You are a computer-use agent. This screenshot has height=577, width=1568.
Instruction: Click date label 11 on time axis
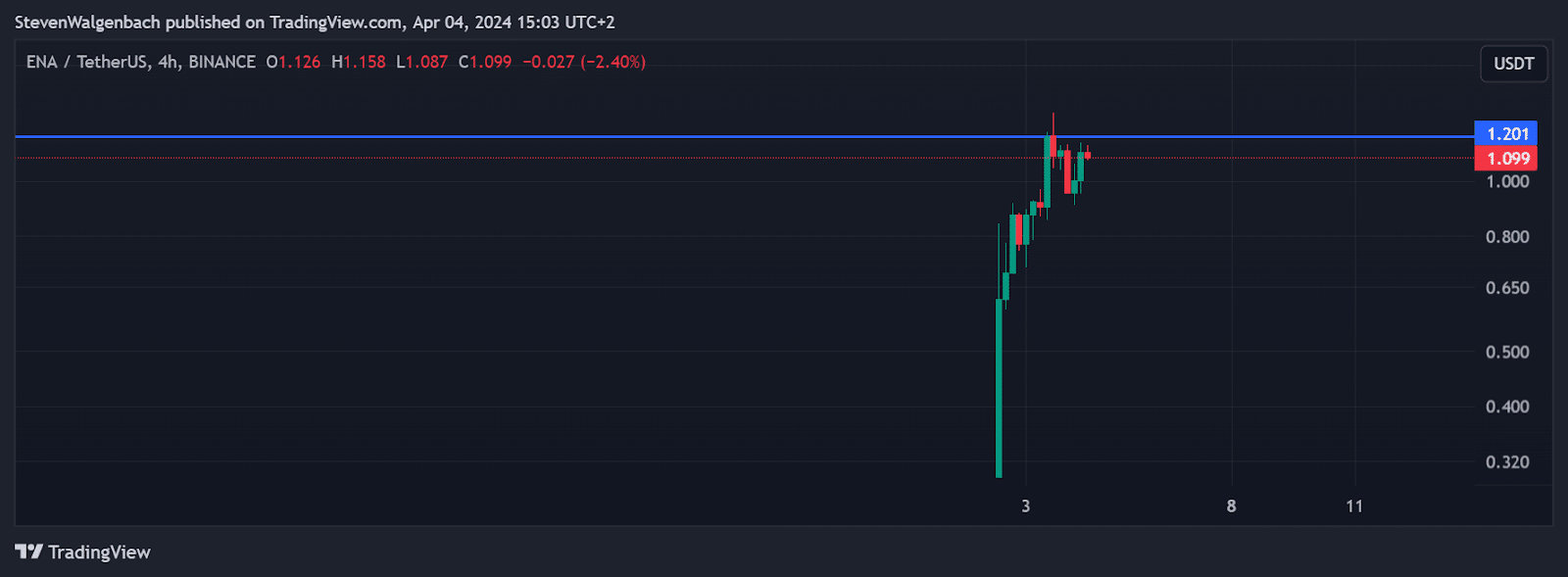click(1354, 506)
